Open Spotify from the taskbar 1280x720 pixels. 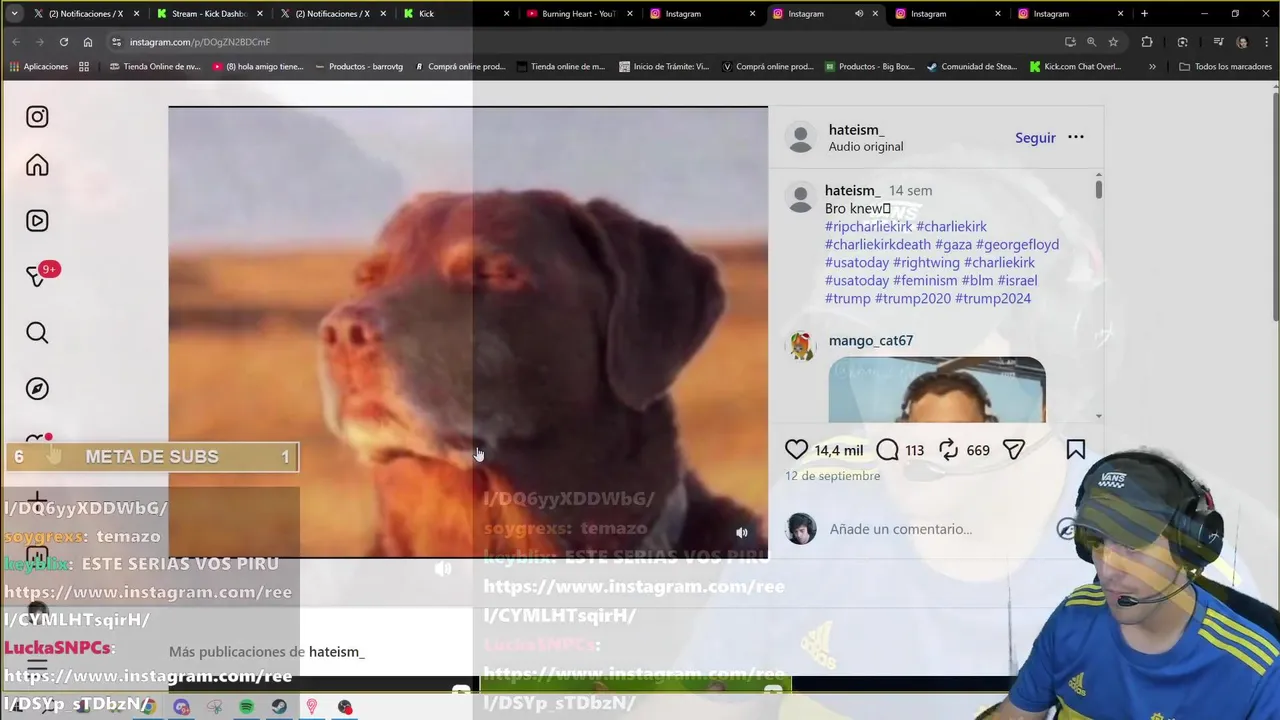point(247,707)
